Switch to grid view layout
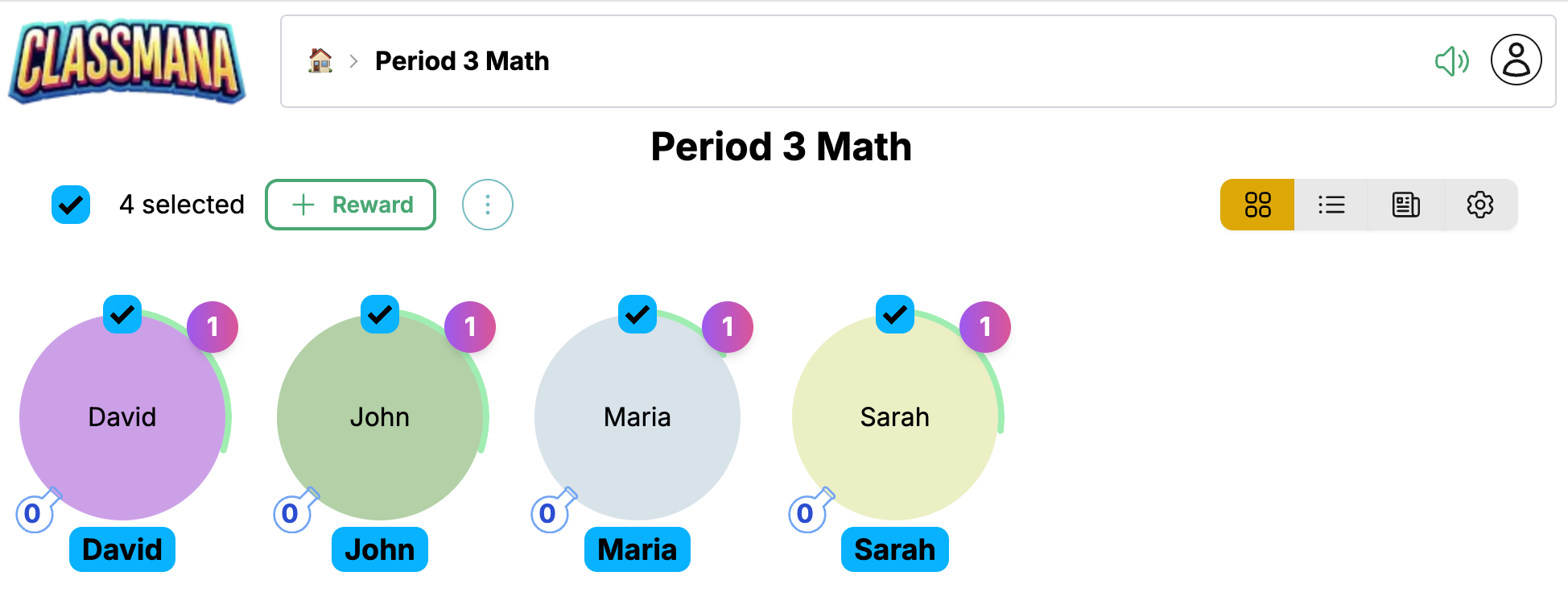Image resolution: width=1568 pixels, height=609 pixels. [x=1257, y=205]
